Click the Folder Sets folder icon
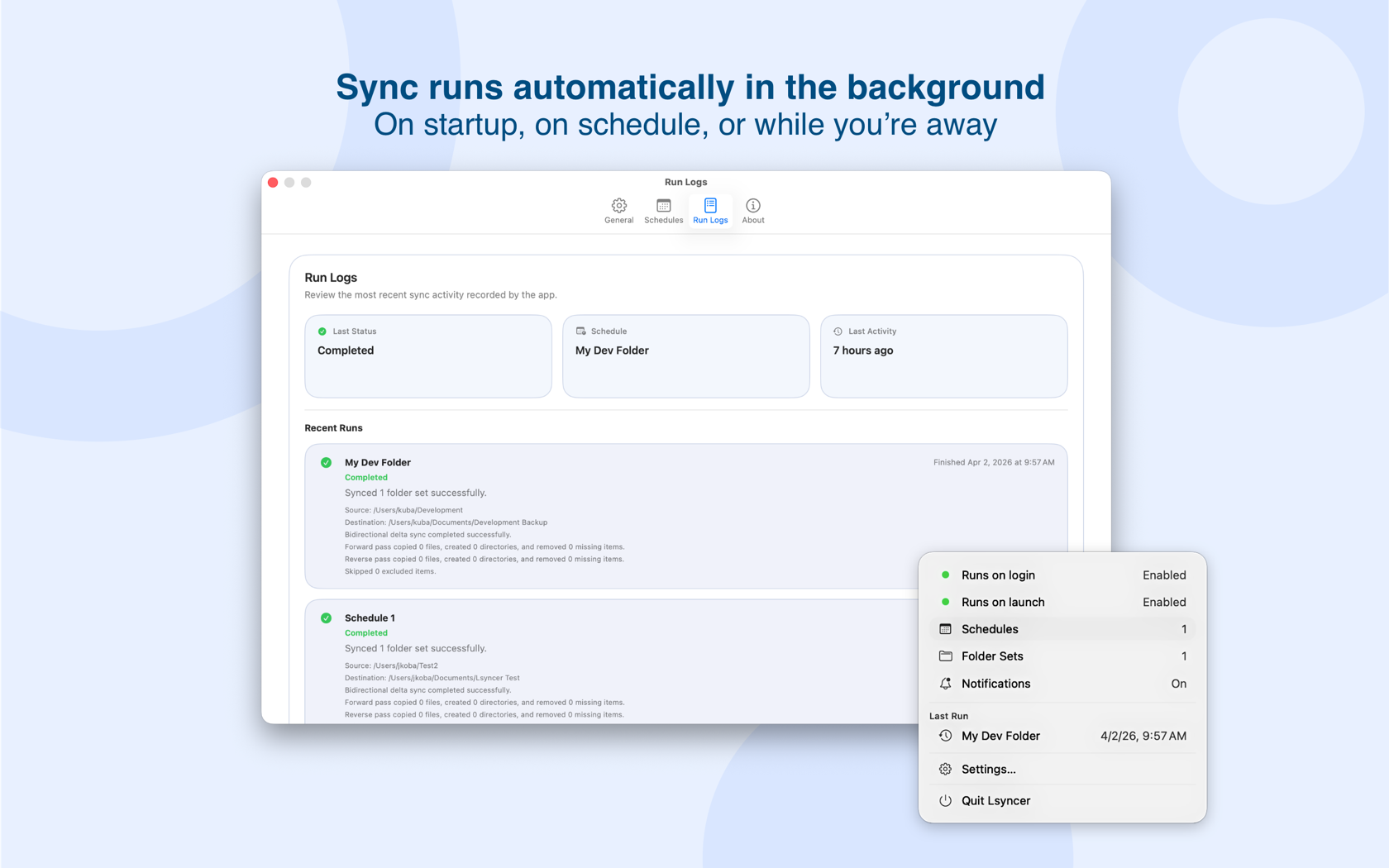1389x868 pixels. point(945,656)
